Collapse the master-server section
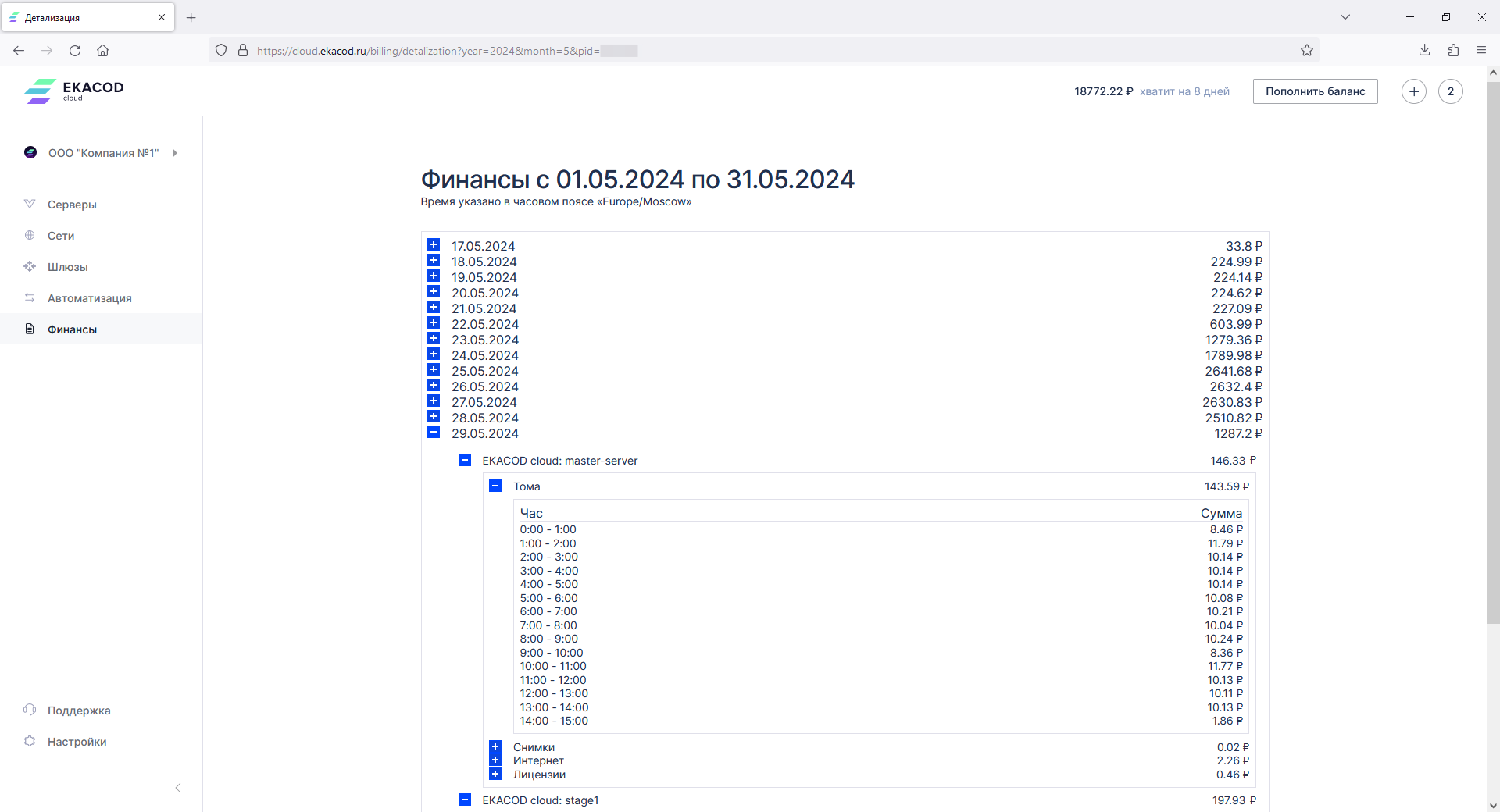Screen dimensions: 1500x812 [x=465, y=461]
